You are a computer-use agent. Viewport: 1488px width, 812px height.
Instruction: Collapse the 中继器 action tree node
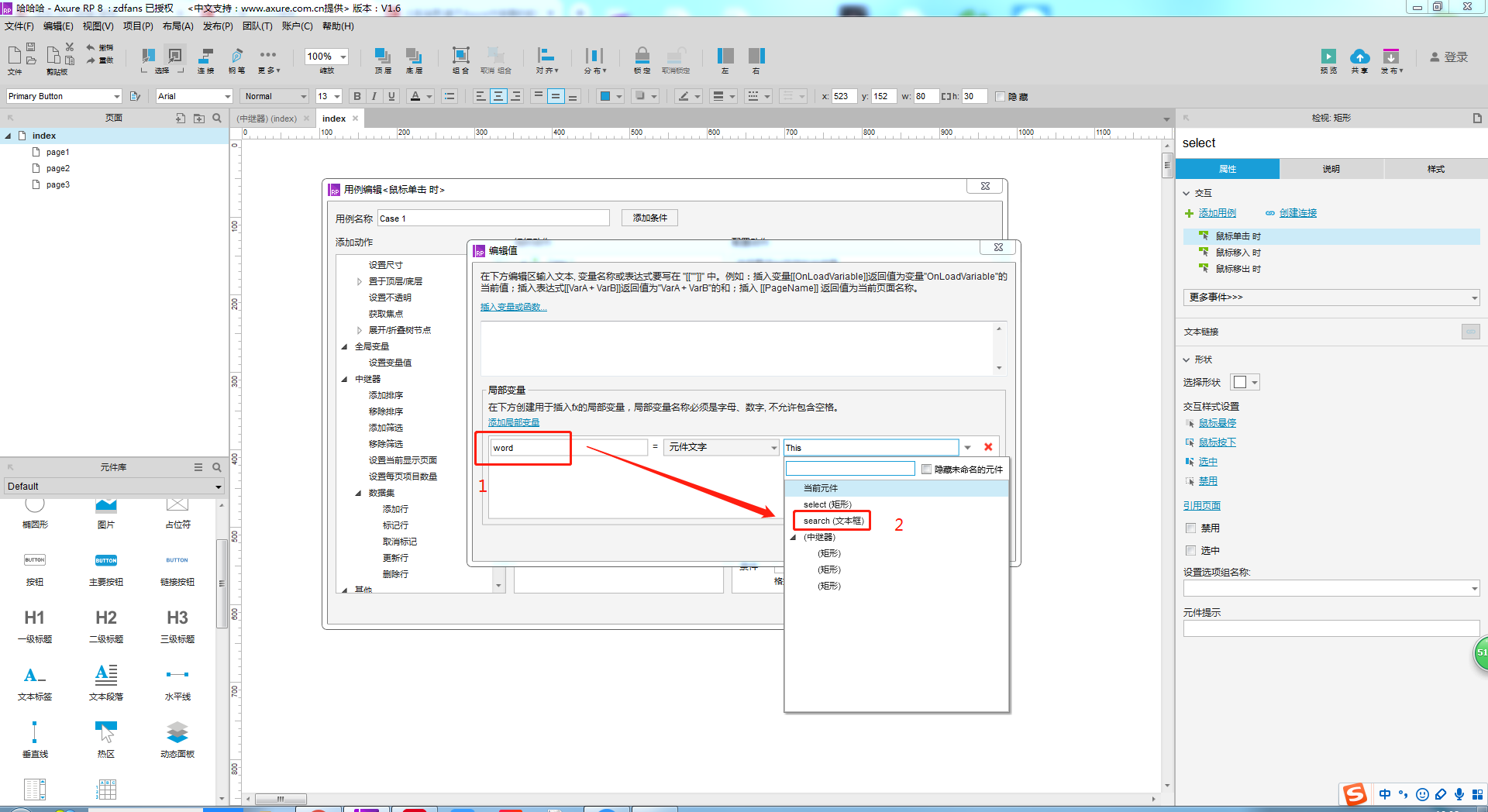point(345,380)
